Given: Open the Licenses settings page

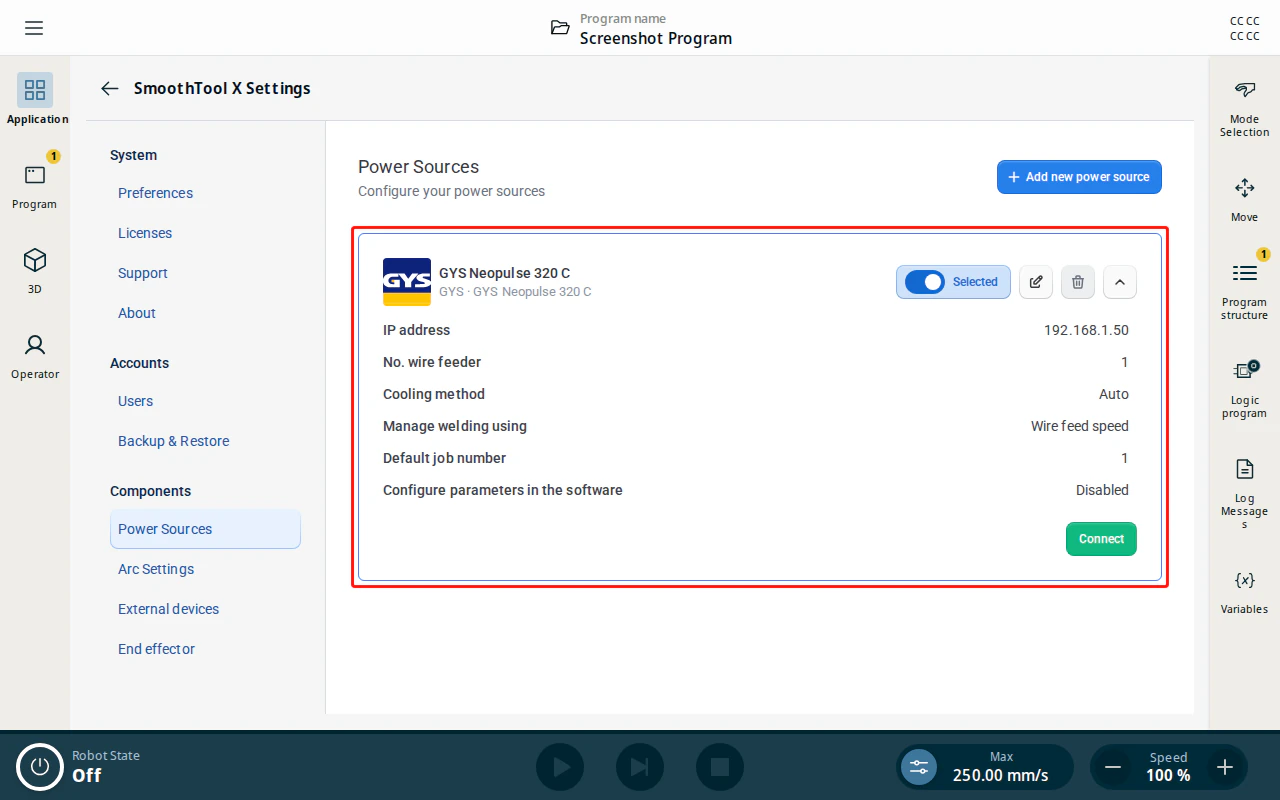Looking at the screenshot, I should point(145,233).
